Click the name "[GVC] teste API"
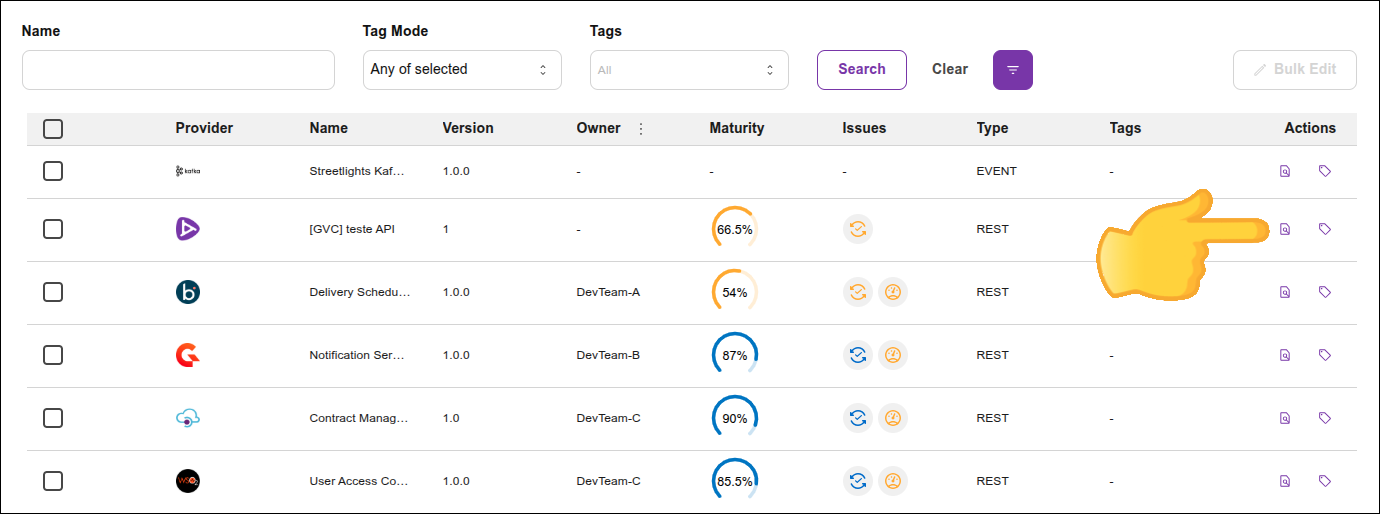 tap(352, 229)
